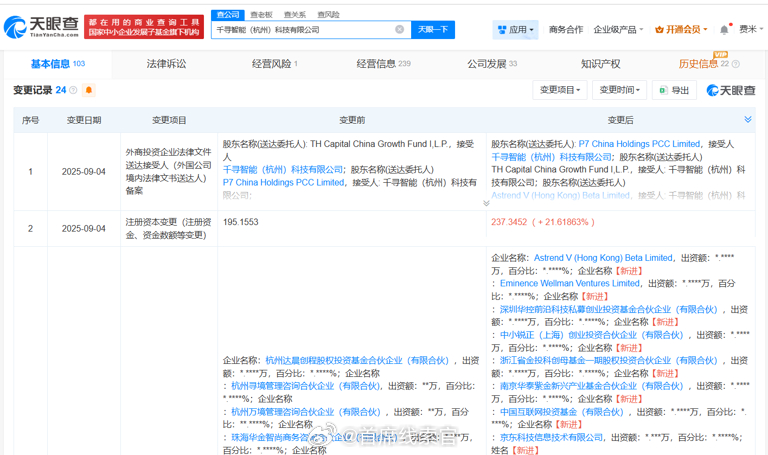
Task: Select date 2025-09-04 in row 1
Action: click(84, 172)
